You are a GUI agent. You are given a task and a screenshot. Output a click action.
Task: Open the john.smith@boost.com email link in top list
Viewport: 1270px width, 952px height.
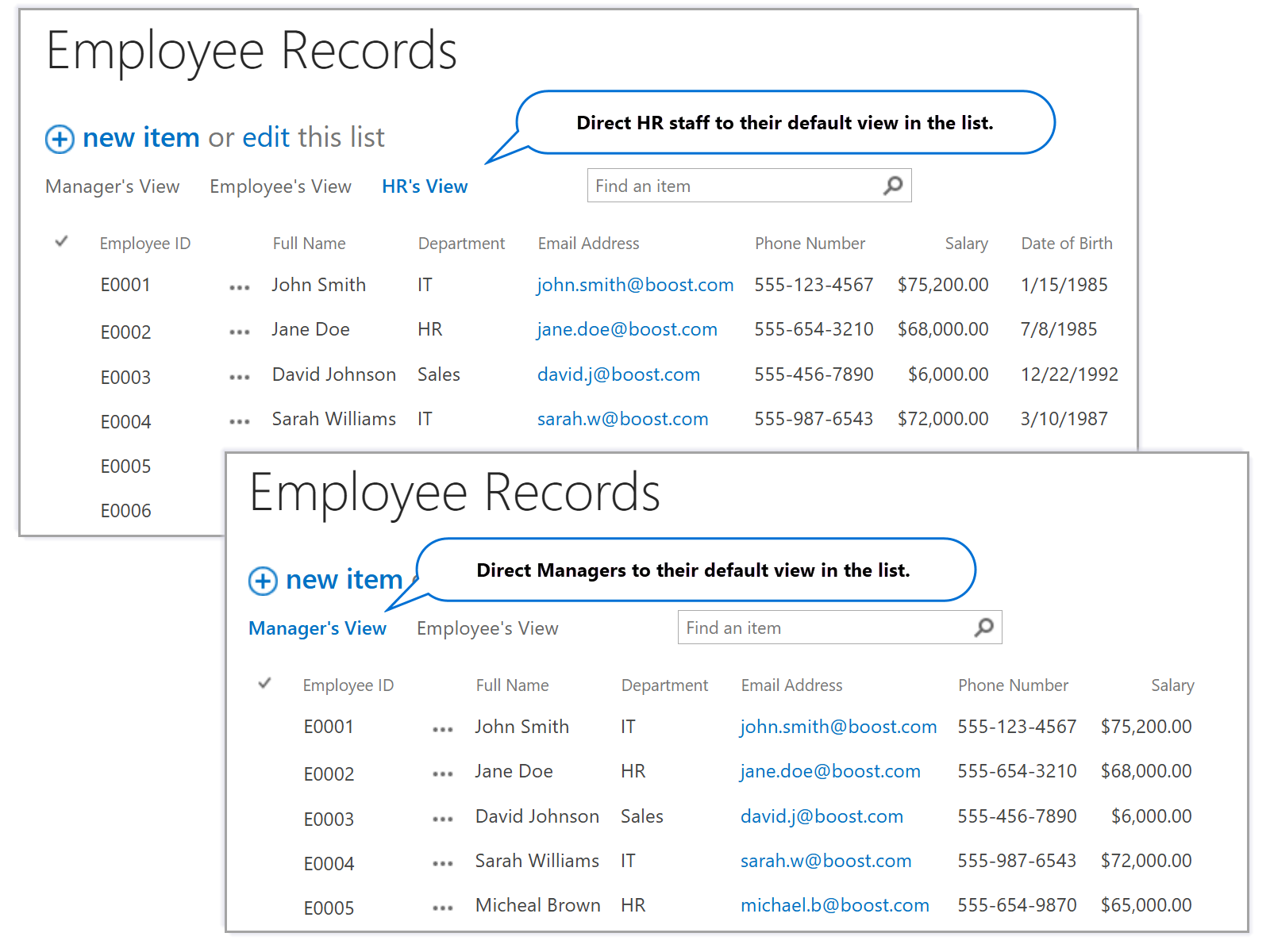tap(635, 285)
